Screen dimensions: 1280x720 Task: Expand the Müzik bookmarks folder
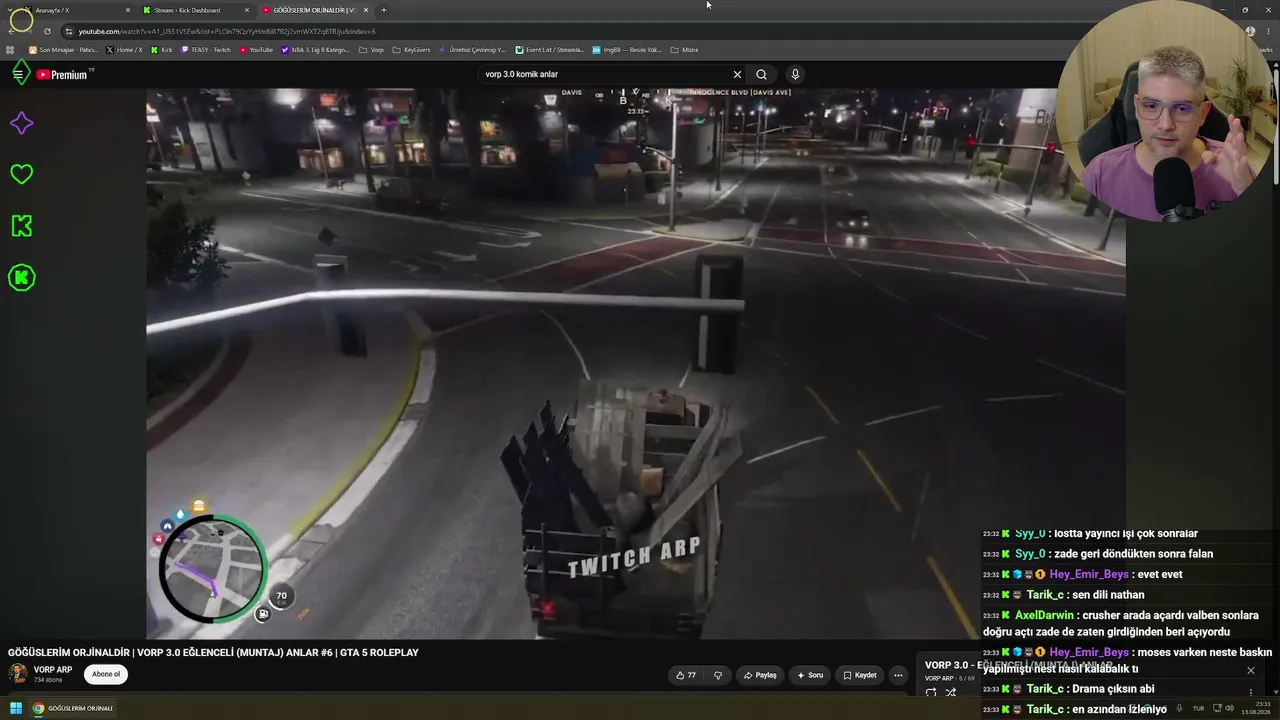(684, 49)
